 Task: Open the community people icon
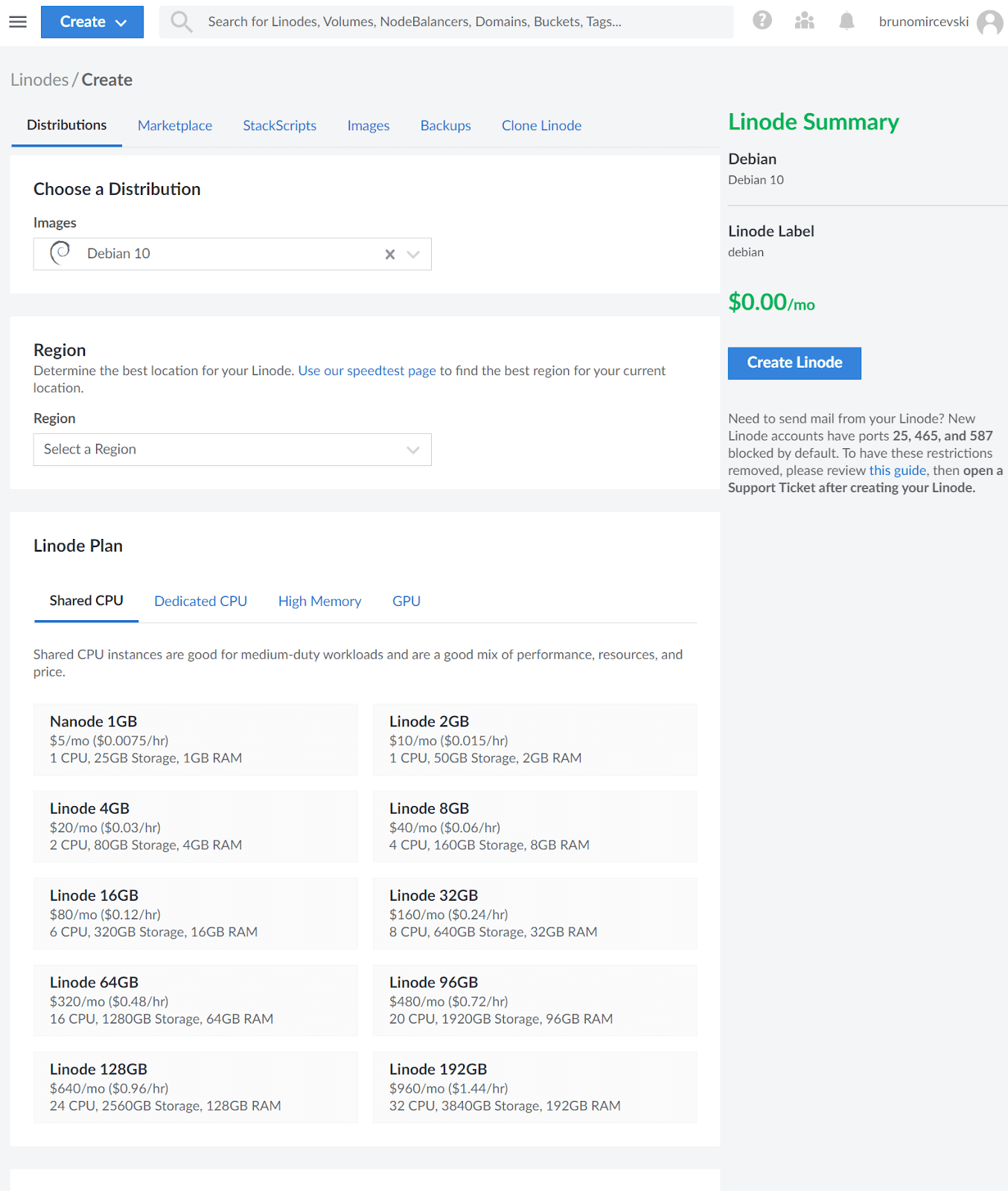click(805, 21)
